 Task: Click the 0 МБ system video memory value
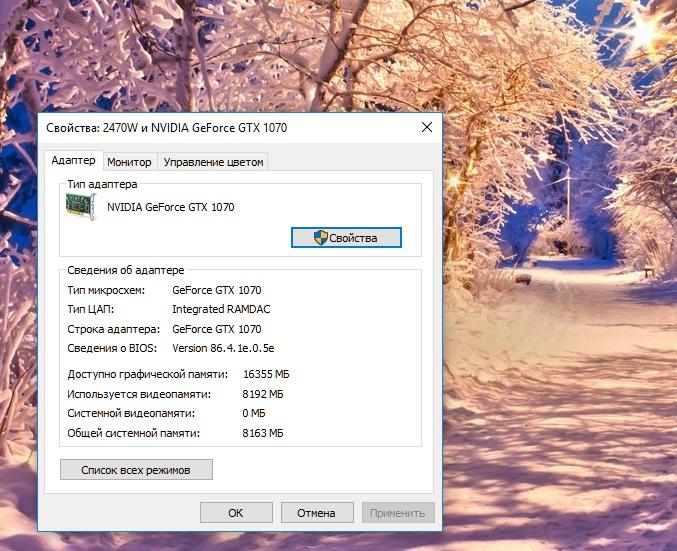click(x=254, y=413)
